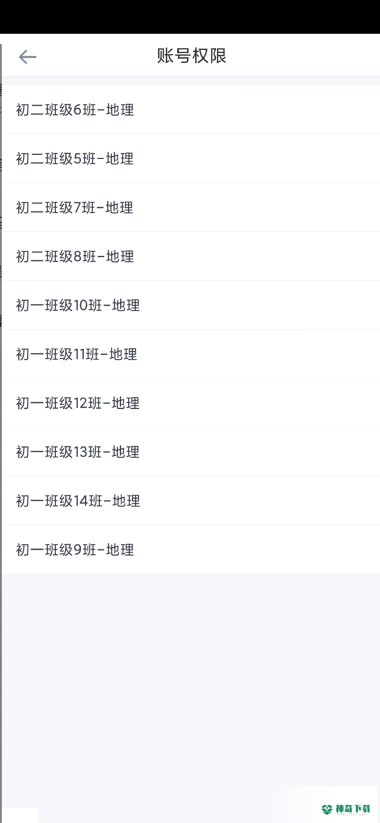The width and height of the screenshot is (380, 823).
Task: Select 初二班级5班-地理 row
Action: 192,159
